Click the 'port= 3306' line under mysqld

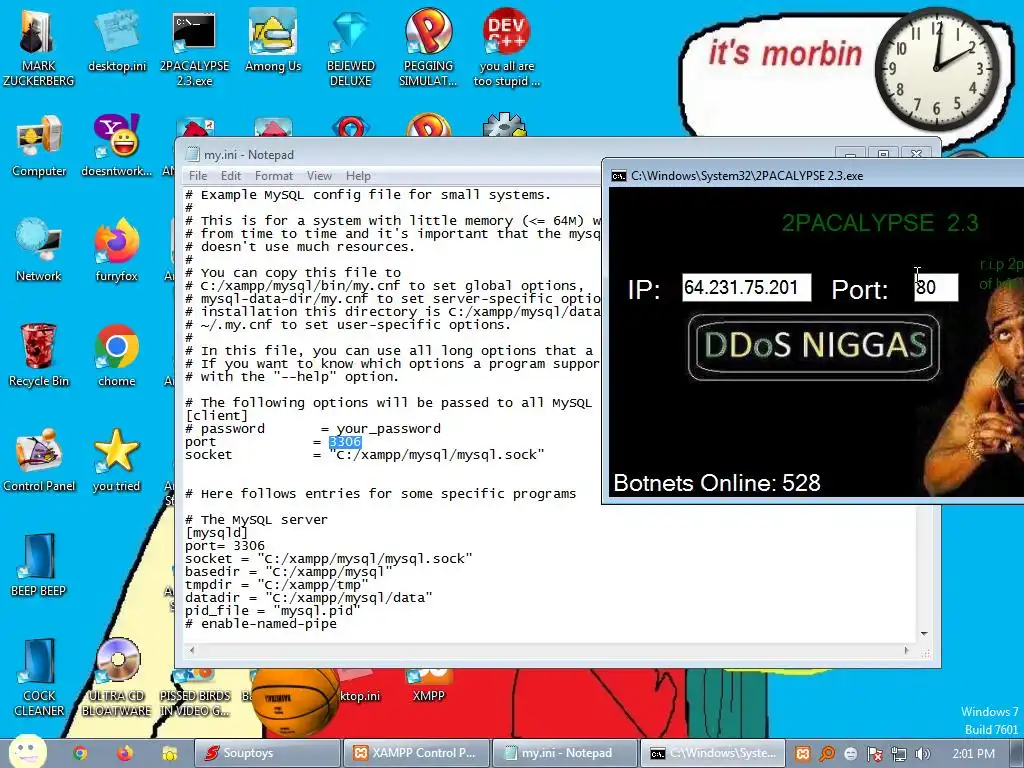coord(225,546)
